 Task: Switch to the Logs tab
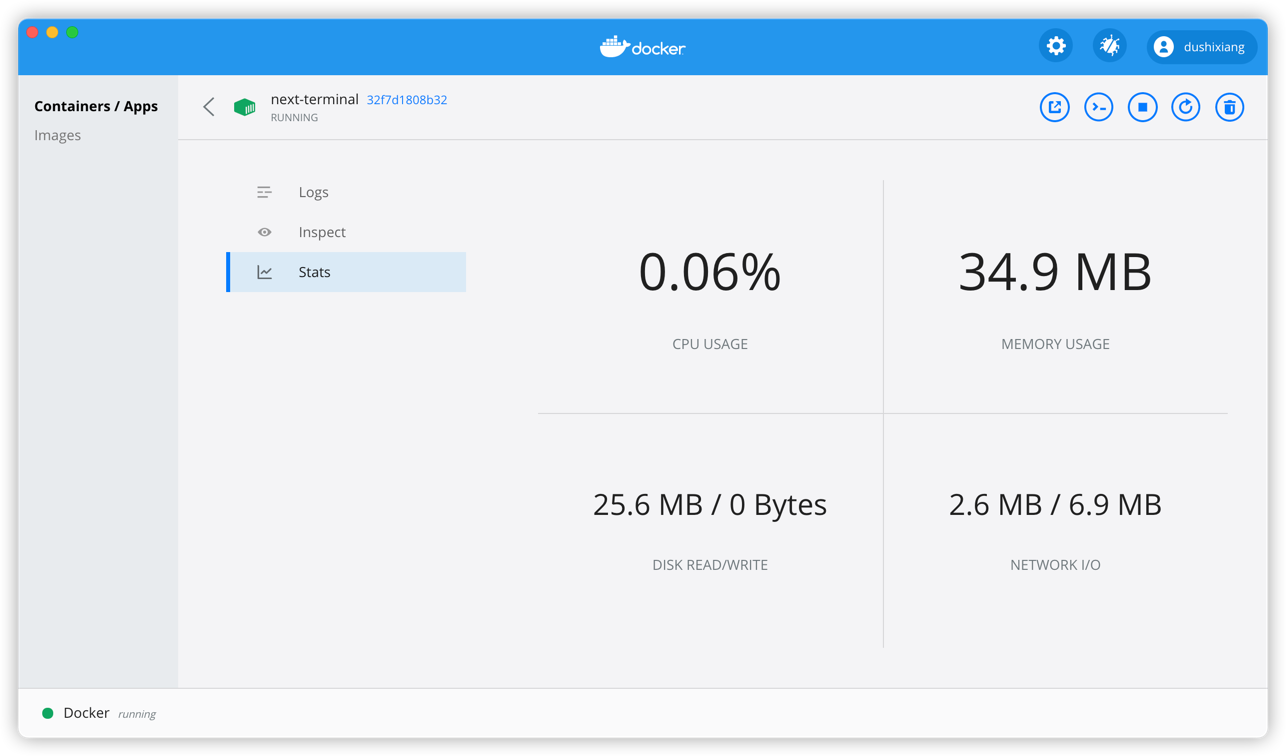(x=313, y=192)
